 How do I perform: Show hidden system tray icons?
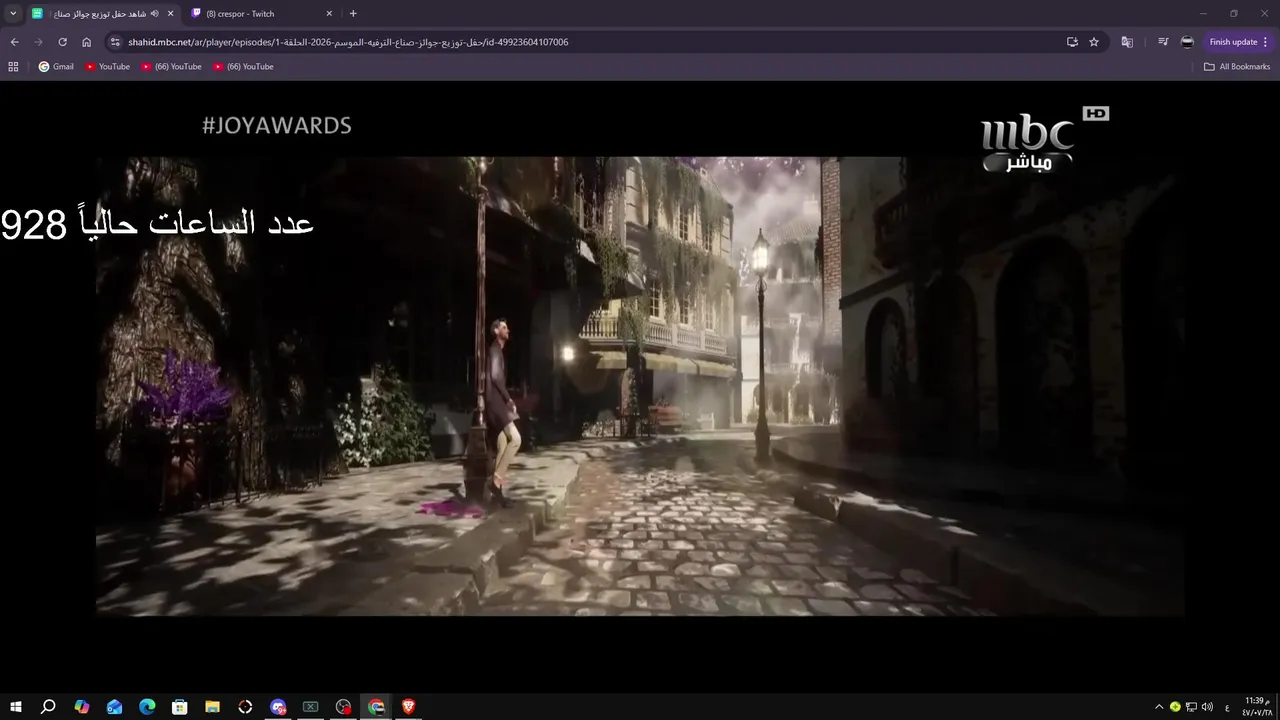pyautogui.click(x=1159, y=707)
